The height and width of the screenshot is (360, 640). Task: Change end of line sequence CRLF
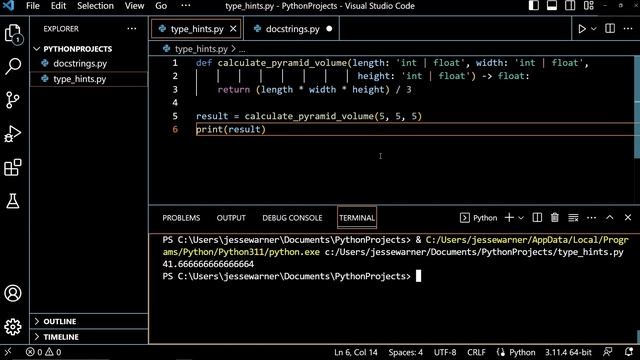point(476,352)
